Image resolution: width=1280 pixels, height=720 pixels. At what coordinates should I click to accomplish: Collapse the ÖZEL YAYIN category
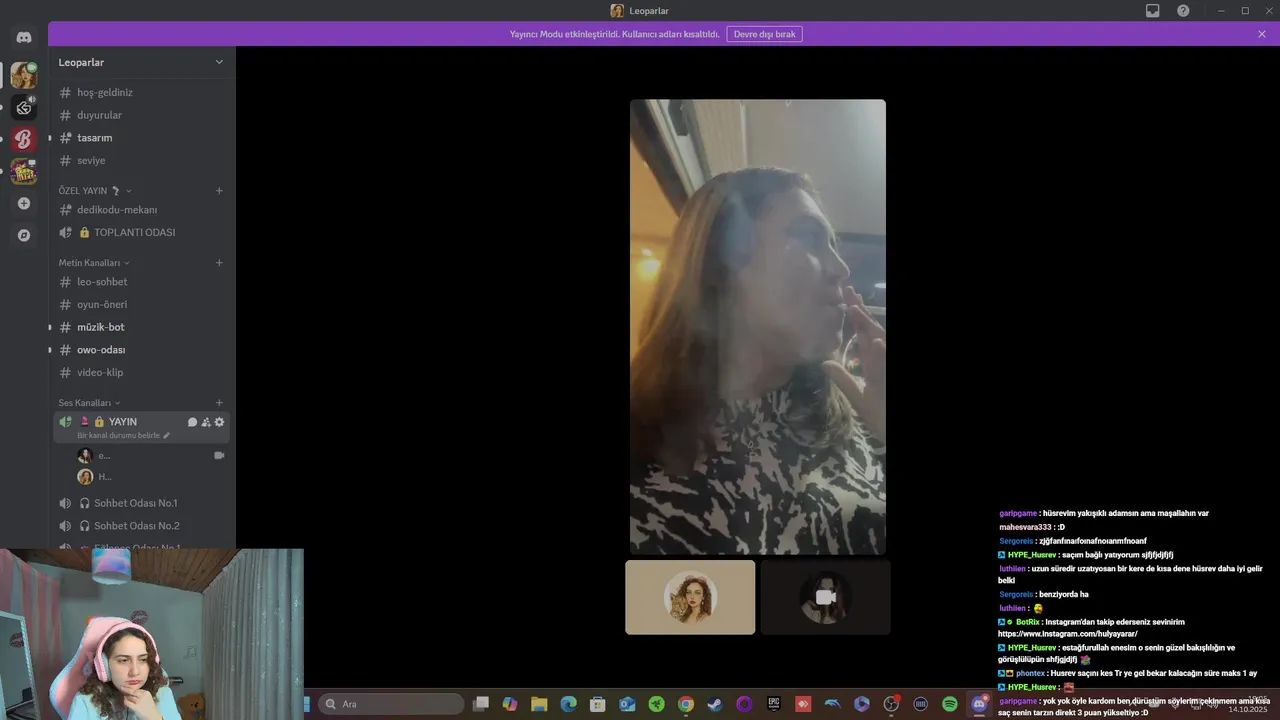95,190
